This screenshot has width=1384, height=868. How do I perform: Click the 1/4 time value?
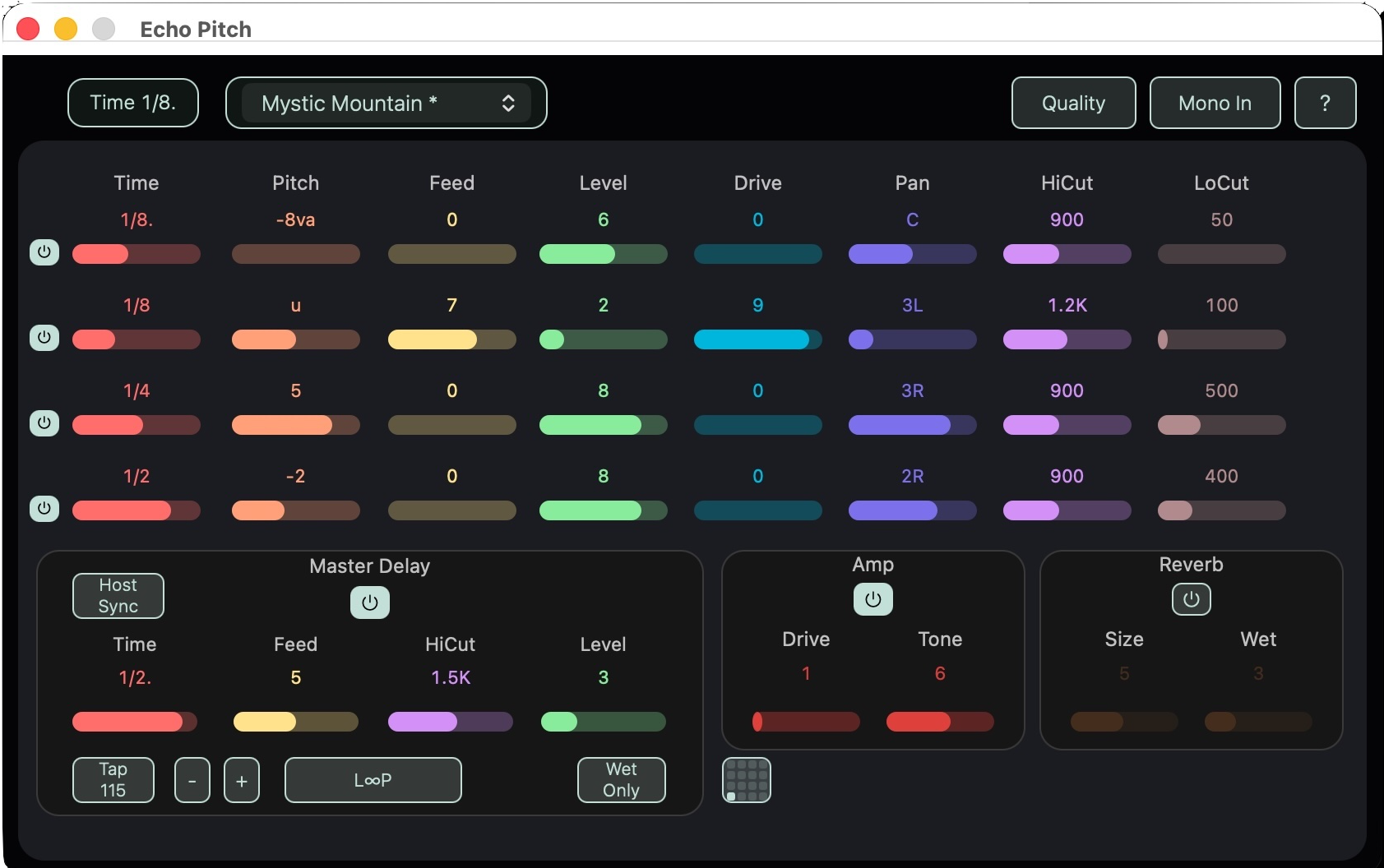point(137,391)
